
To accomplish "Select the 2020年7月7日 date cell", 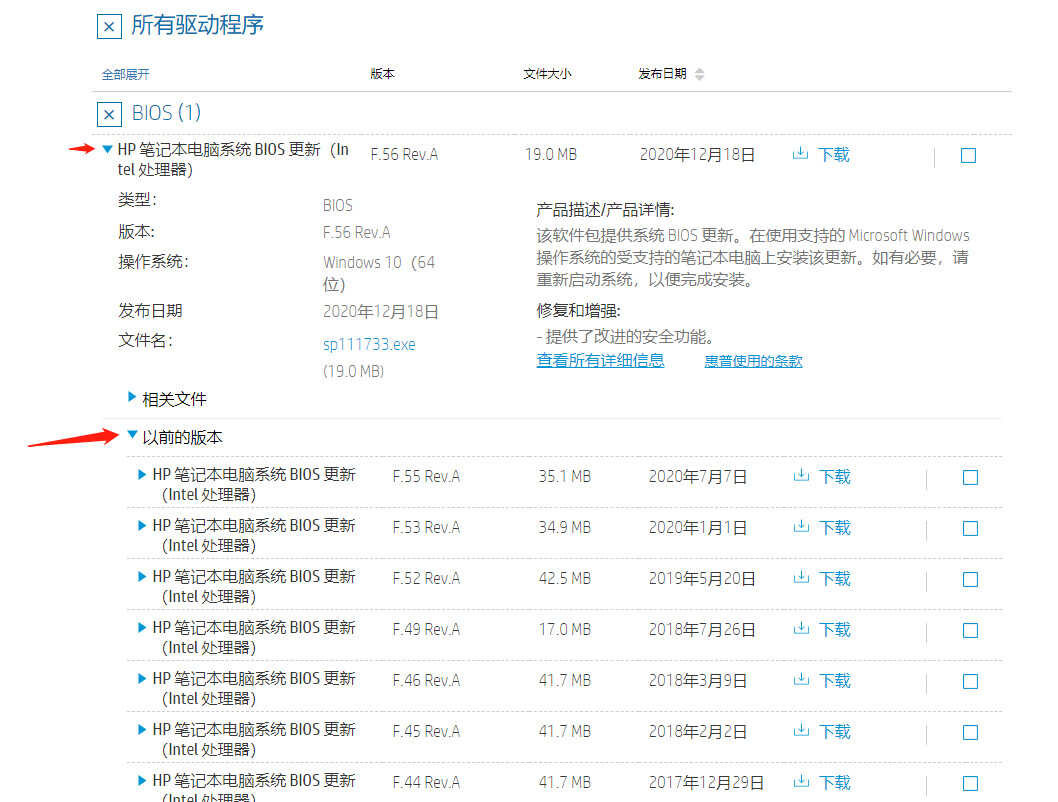I will pyautogui.click(x=698, y=477).
